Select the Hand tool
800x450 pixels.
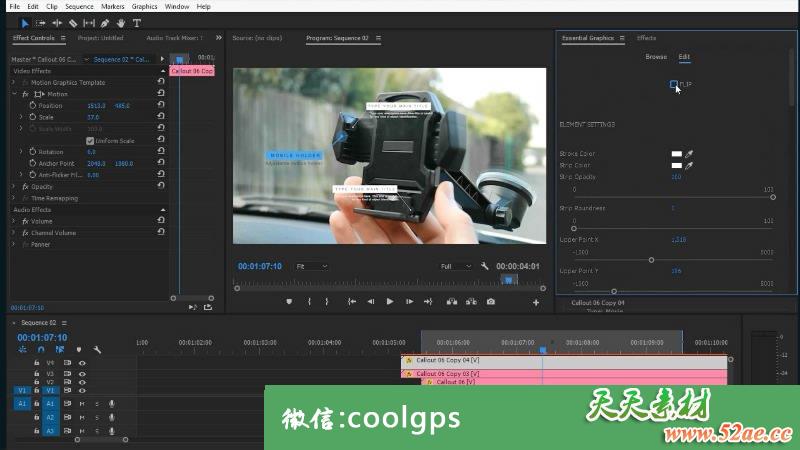[x=121, y=23]
